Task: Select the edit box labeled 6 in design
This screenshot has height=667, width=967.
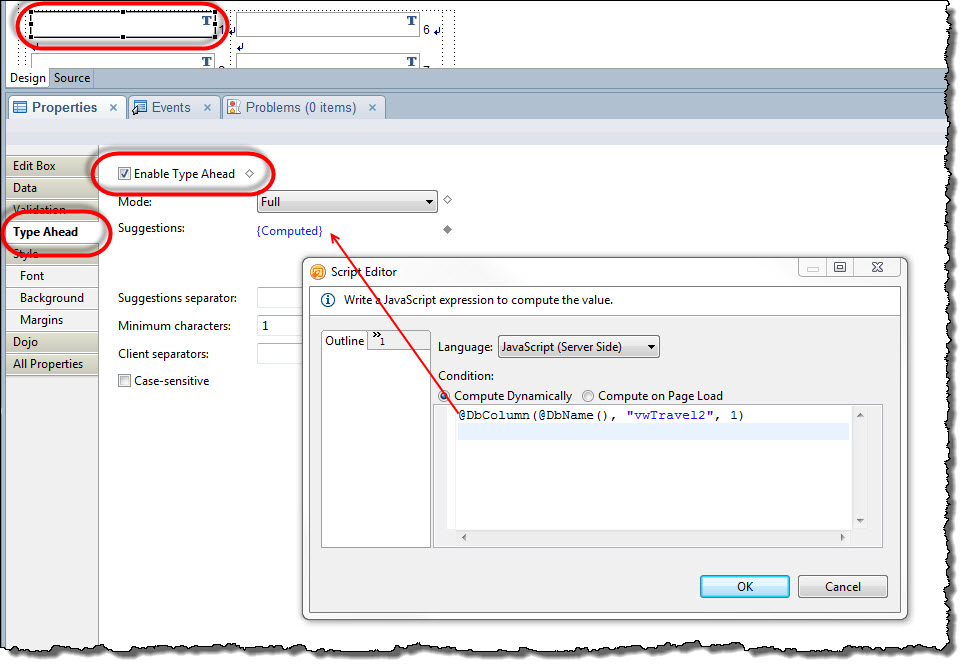Action: click(328, 25)
